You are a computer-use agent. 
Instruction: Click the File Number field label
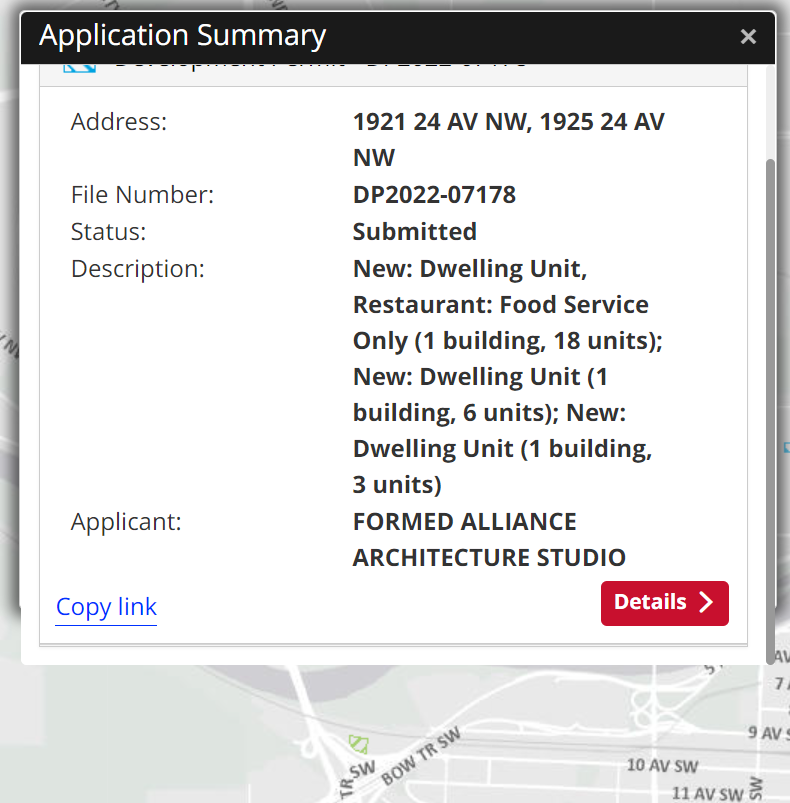142,194
